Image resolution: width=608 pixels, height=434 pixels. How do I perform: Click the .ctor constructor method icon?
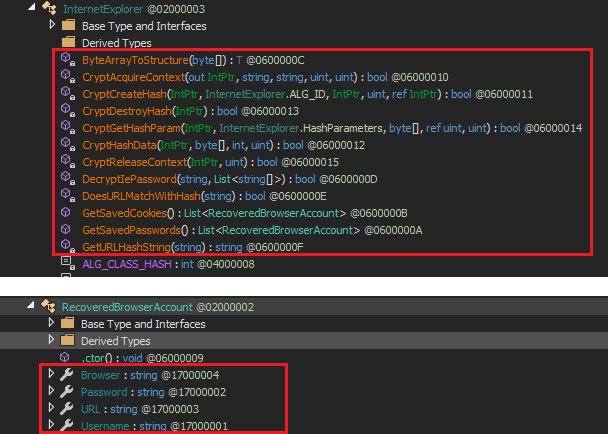(x=65, y=357)
